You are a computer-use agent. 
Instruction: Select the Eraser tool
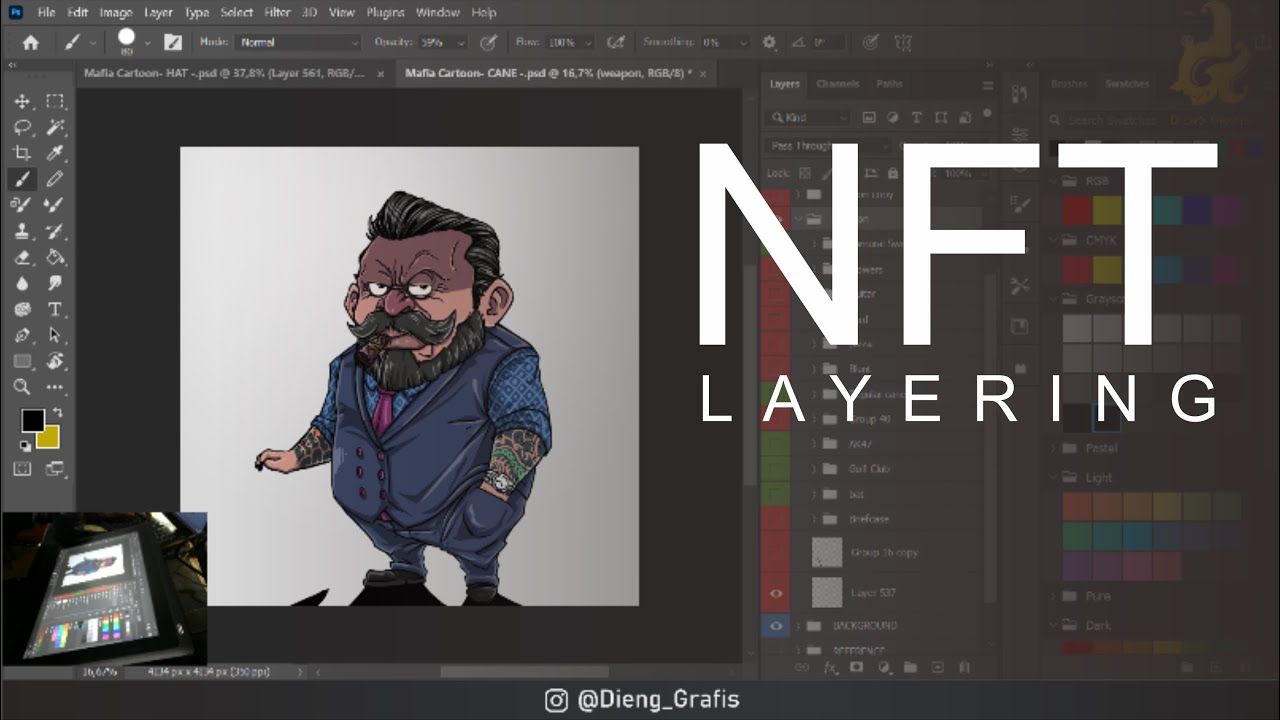(22, 257)
